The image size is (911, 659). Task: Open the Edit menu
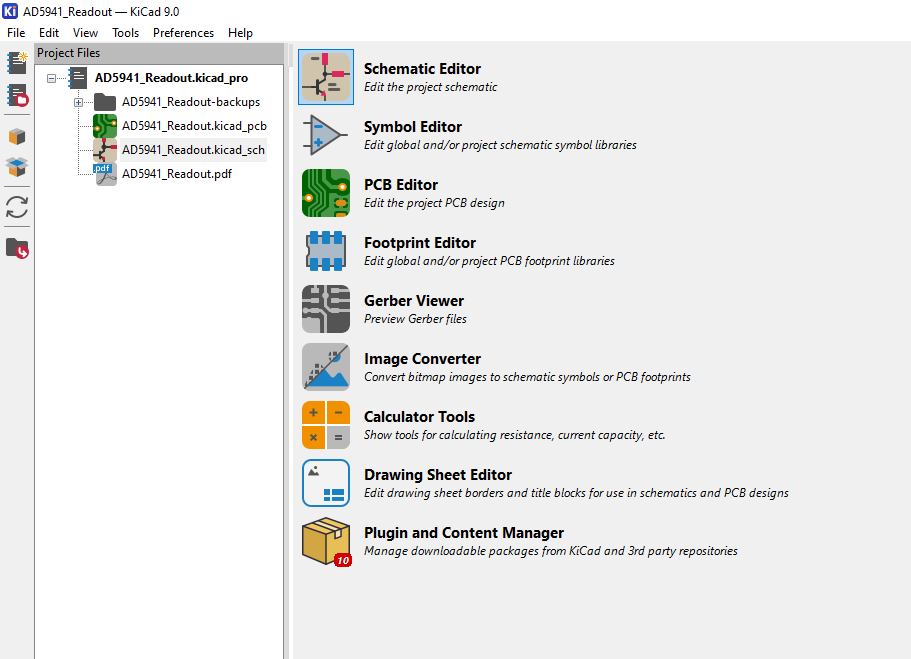tap(49, 33)
